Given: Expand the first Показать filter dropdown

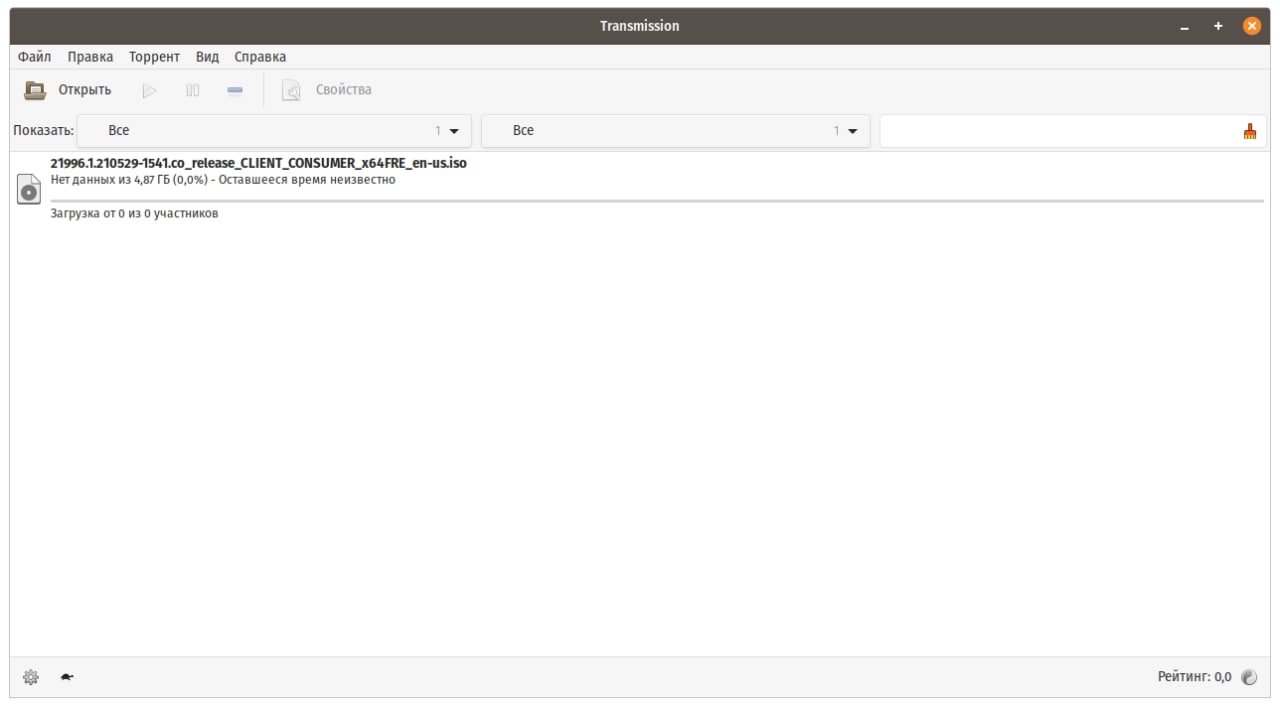Looking at the screenshot, I should 274,131.
